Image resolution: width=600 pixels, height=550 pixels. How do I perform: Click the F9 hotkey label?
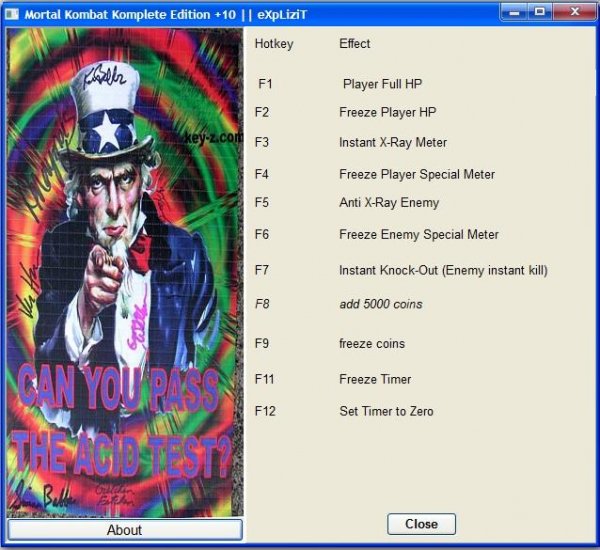(262, 343)
